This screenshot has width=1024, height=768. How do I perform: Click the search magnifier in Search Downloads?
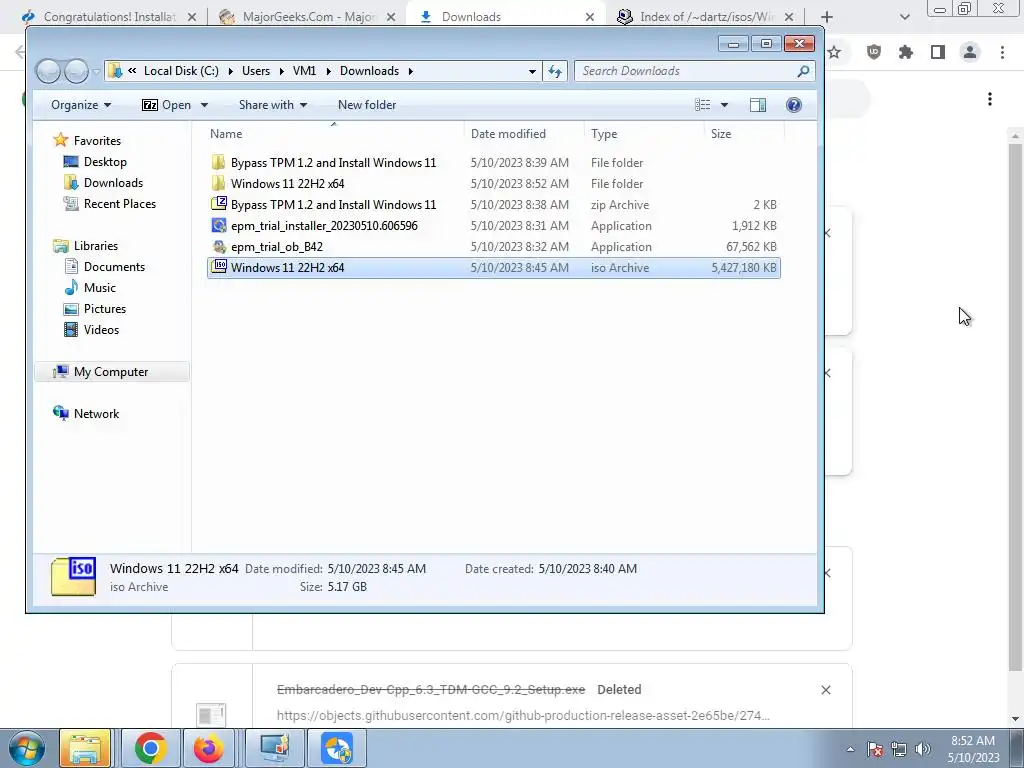(803, 71)
